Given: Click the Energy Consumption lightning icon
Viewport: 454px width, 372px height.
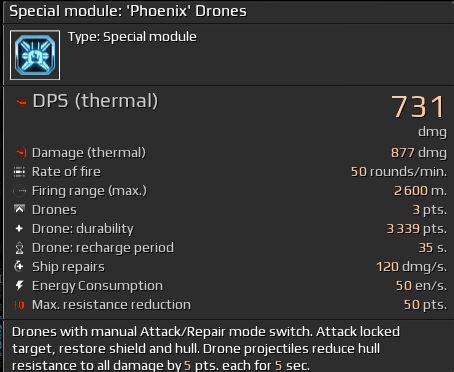Looking at the screenshot, I should 20,286.
